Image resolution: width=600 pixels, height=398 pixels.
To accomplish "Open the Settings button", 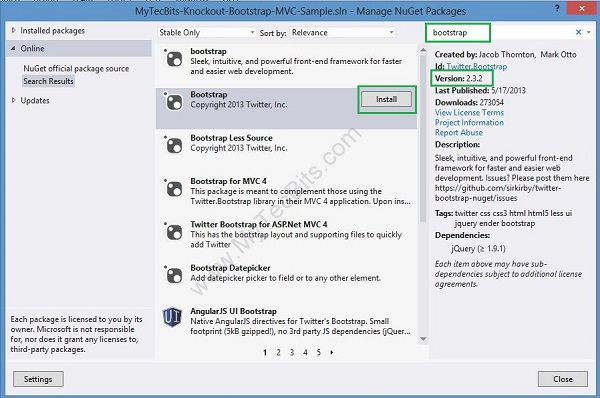I will [38, 379].
